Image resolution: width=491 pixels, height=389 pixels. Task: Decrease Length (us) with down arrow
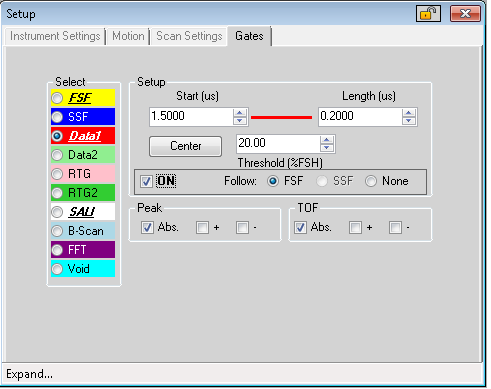click(409, 121)
